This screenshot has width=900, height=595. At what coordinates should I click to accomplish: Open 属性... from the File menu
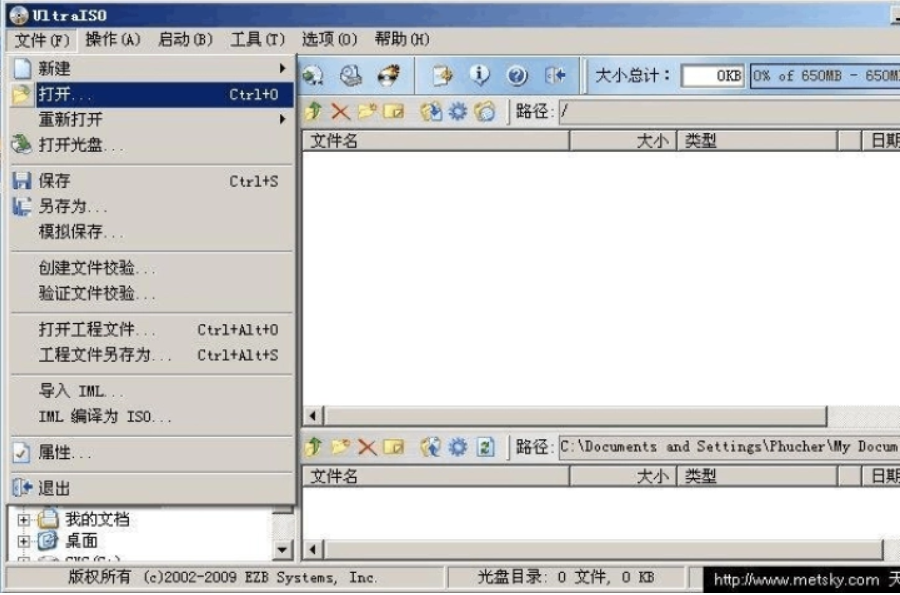152,453
